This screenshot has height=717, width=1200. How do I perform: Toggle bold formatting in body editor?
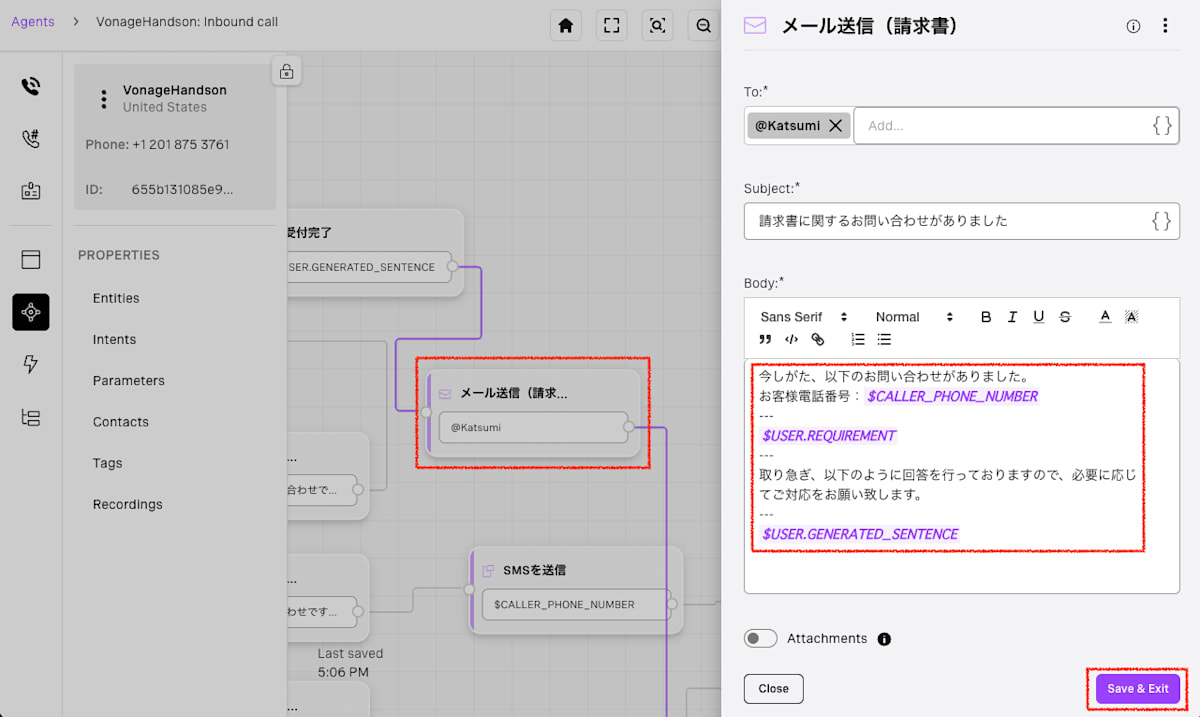point(986,317)
